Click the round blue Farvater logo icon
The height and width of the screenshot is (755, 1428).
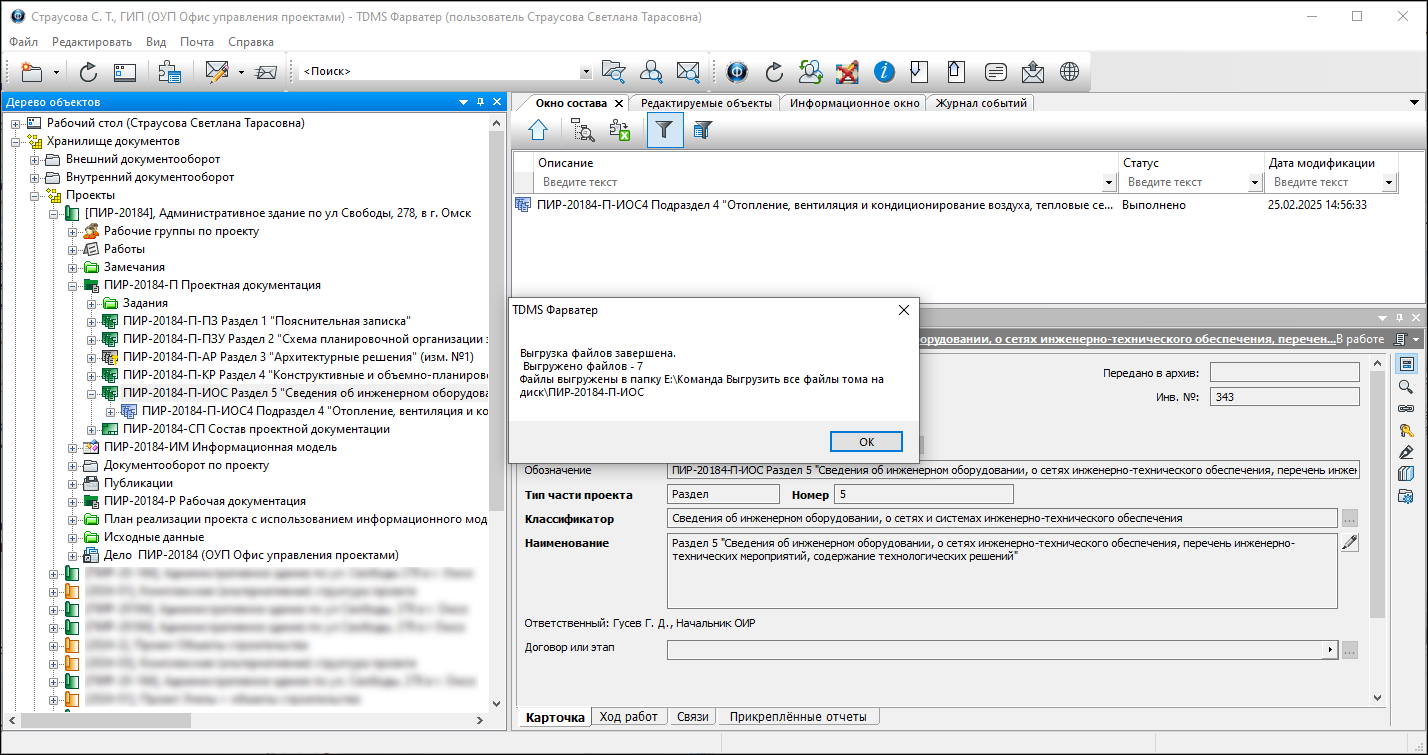pyautogui.click(x=738, y=72)
